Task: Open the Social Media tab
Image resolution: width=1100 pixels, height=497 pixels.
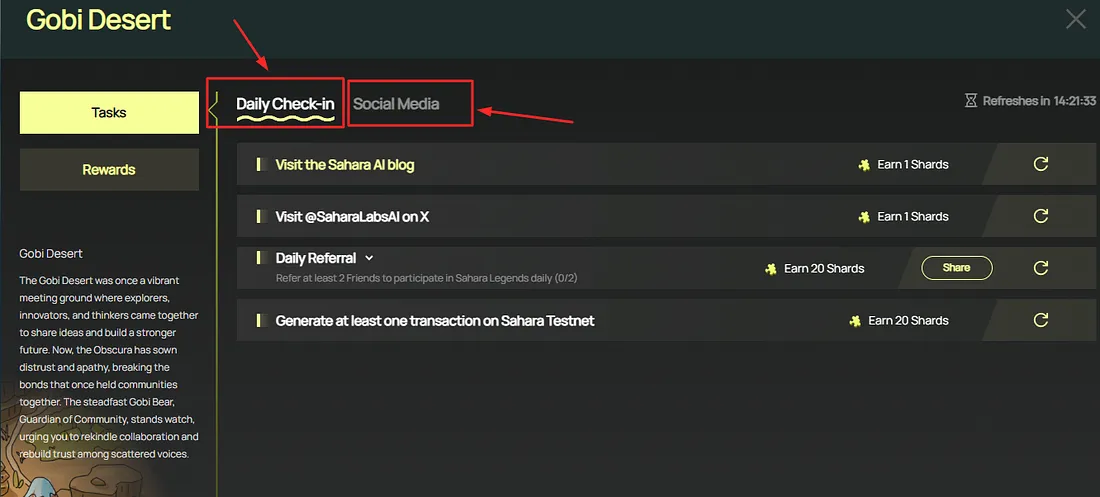Action: point(396,104)
